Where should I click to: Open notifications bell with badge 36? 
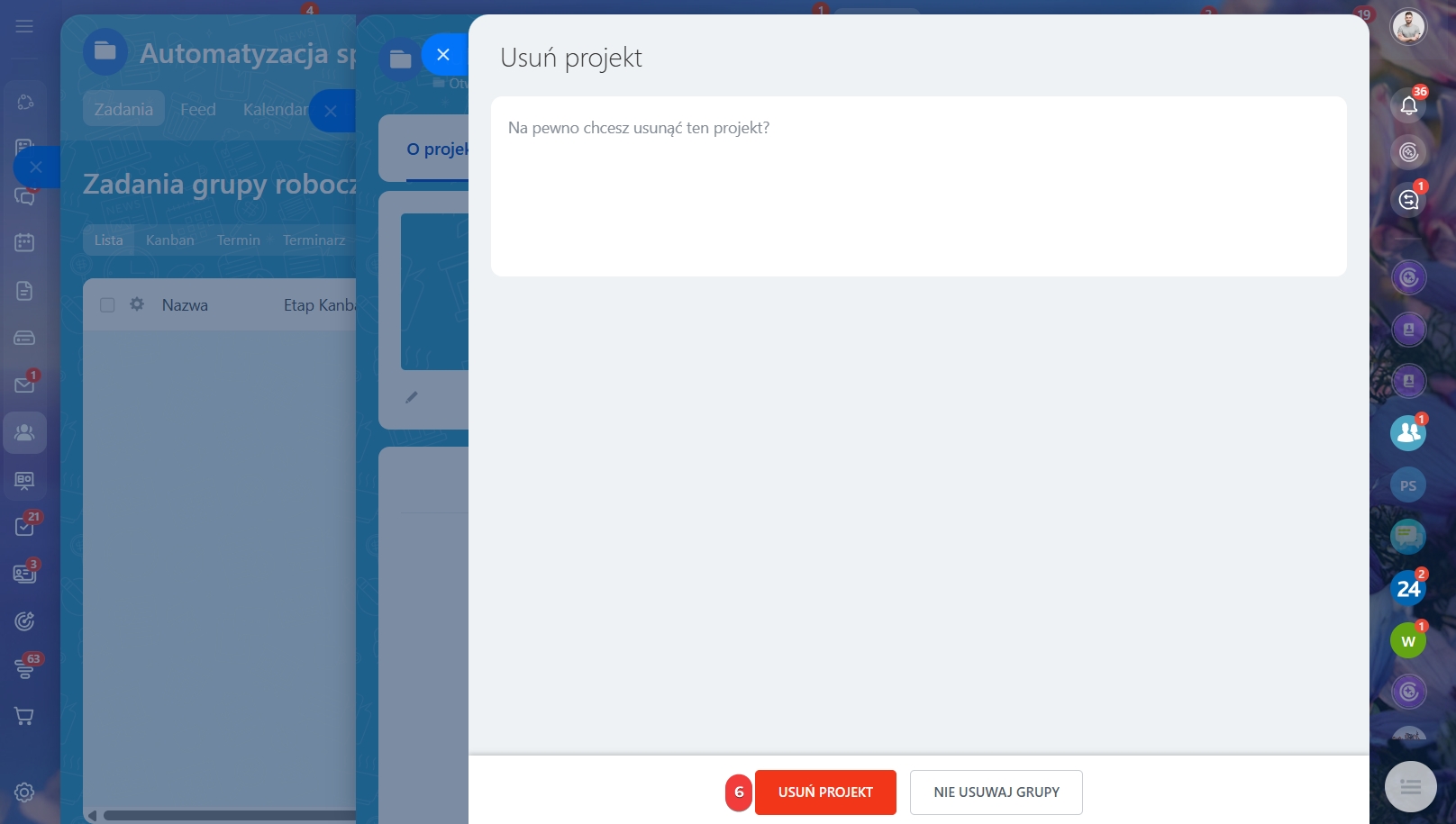coord(1409,105)
